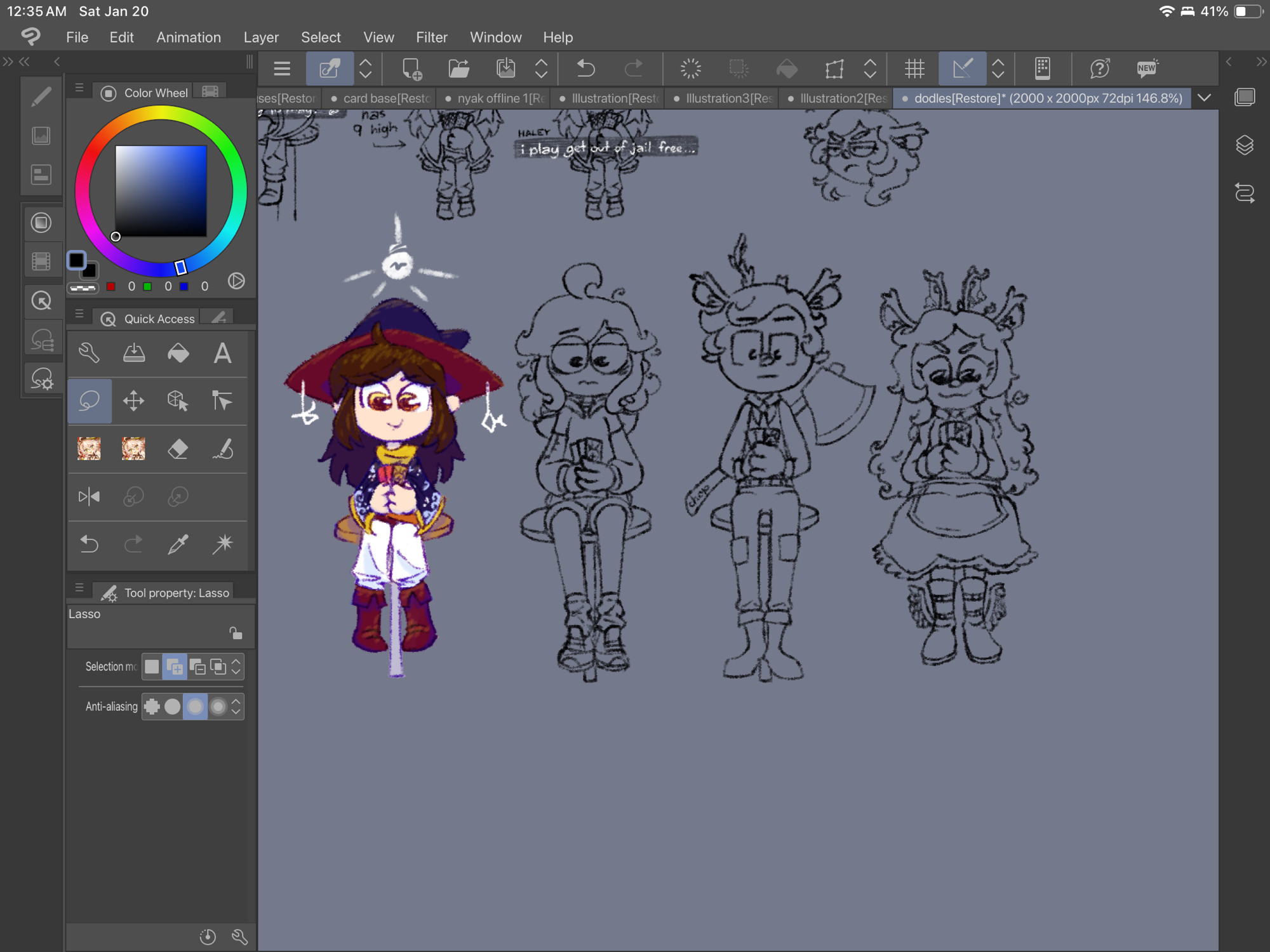Viewport: 1270px width, 952px height.
Task: Click the Clip Studio logo icon
Action: [30, 36]
